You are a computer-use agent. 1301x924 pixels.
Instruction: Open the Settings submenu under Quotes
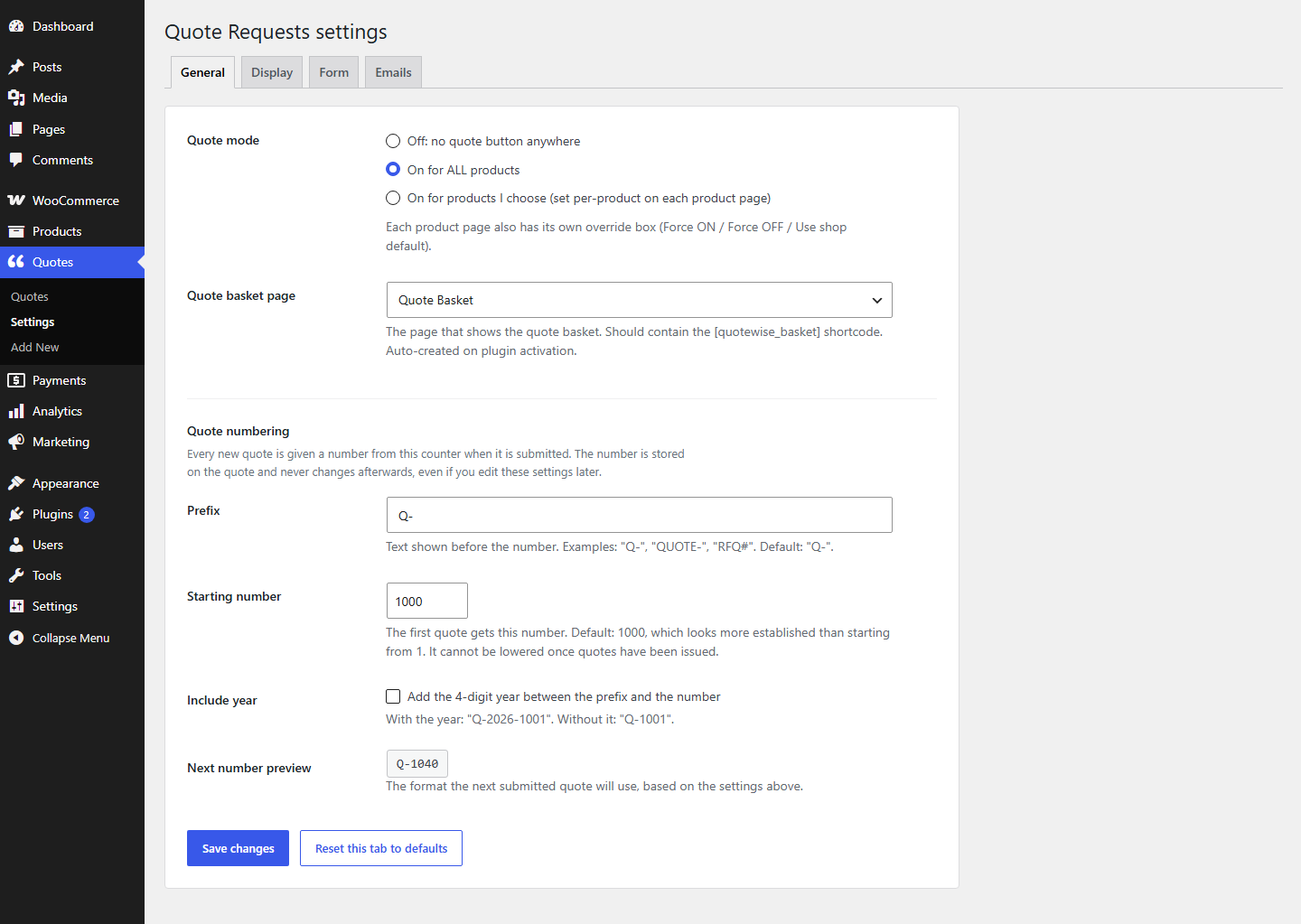click(x=33, y=322)
